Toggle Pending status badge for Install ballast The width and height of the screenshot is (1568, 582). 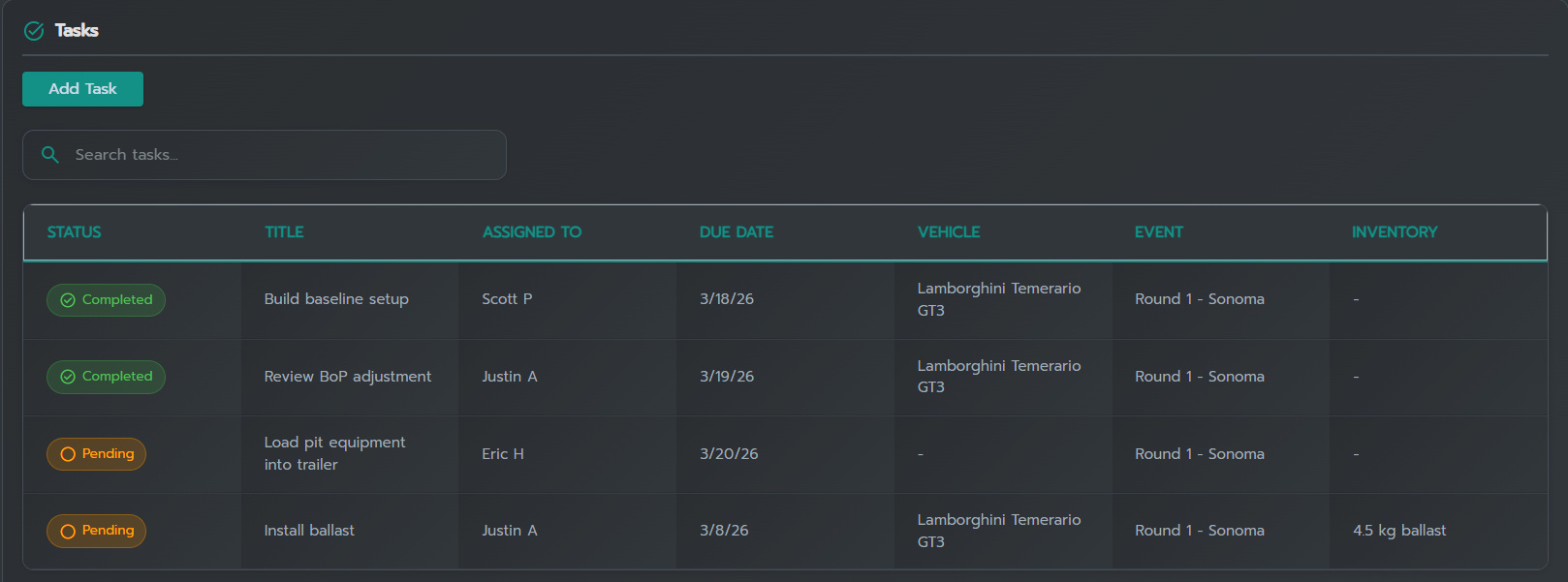click(x=97, y=531)
